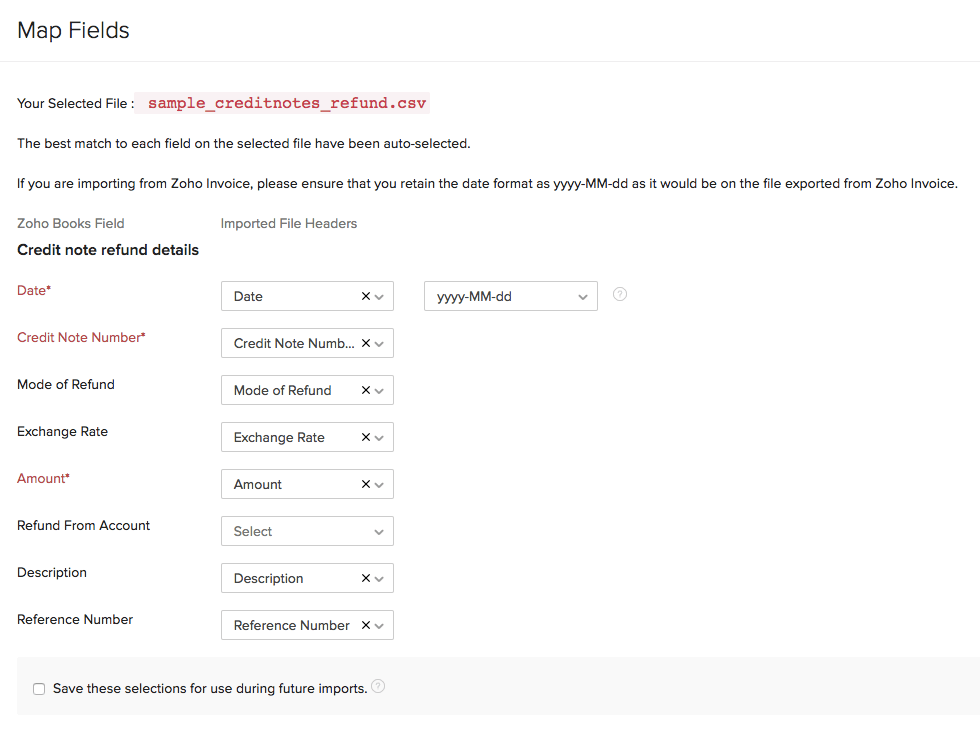Image resolution: width=980 pixels, height=732 pixels.
Task: Clear the Reference Number mapping
Action: [365, 625]
